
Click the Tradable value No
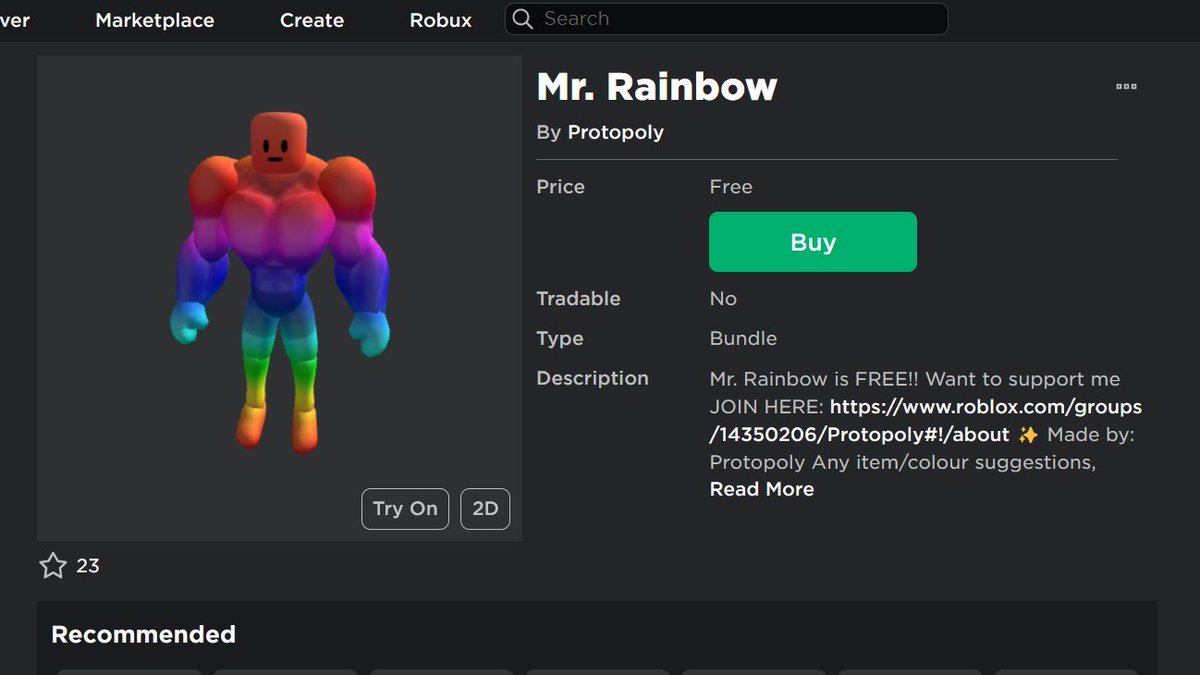pyautogui.click(x=723, y=299)
